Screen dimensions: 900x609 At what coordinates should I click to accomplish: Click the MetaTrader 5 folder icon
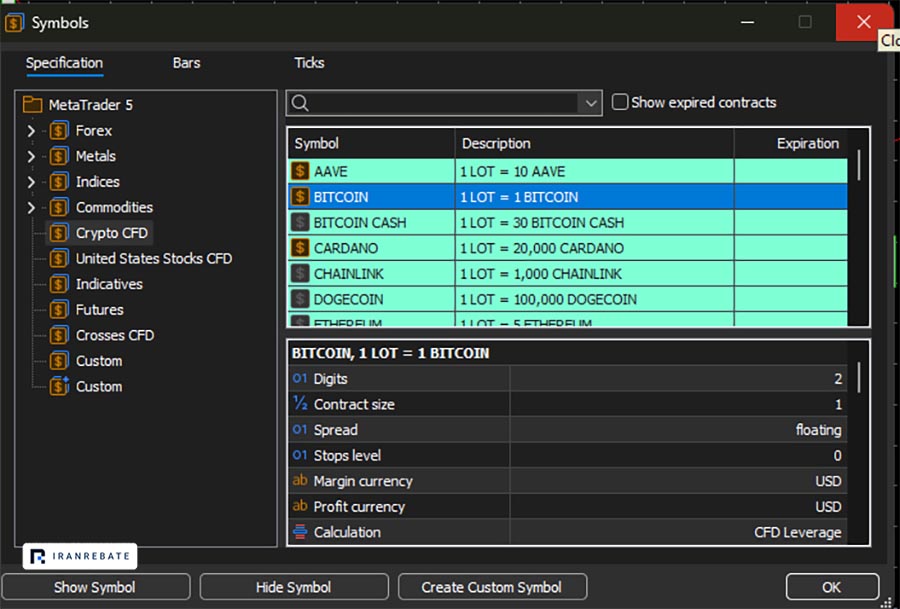pos(32,104)
